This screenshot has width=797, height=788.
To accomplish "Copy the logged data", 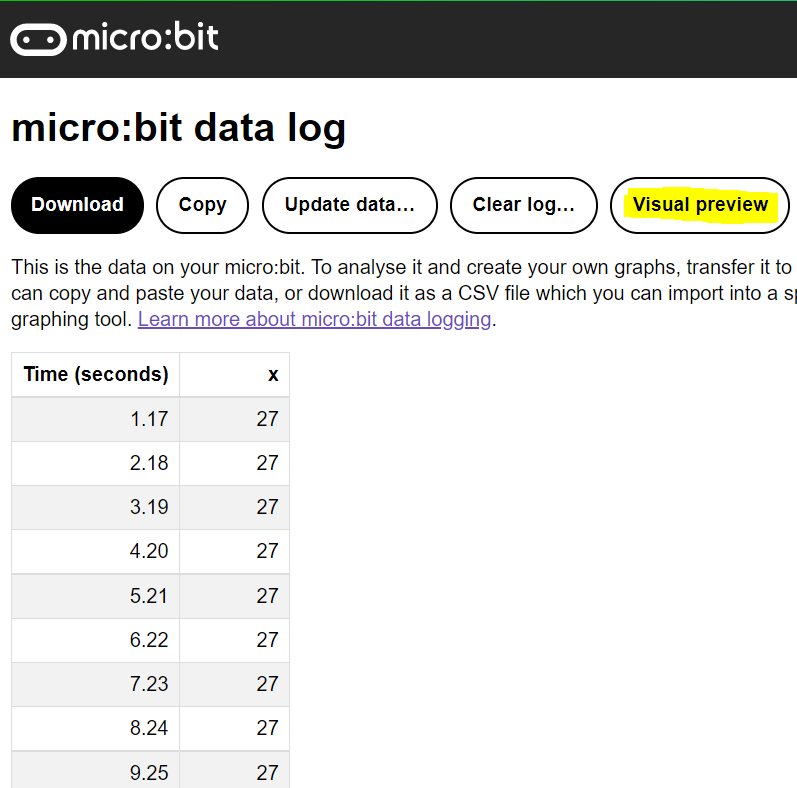I will 202,205.
